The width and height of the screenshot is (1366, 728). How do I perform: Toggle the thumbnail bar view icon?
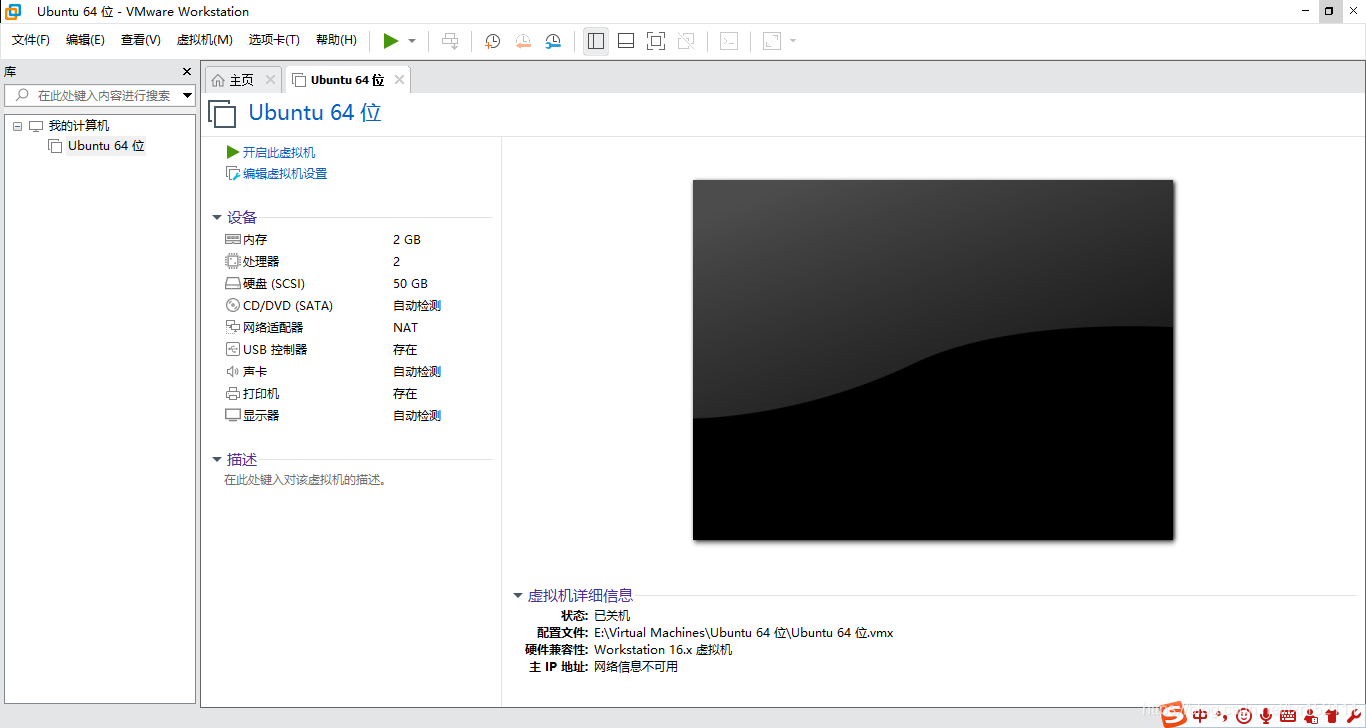[x=626, y=41]
